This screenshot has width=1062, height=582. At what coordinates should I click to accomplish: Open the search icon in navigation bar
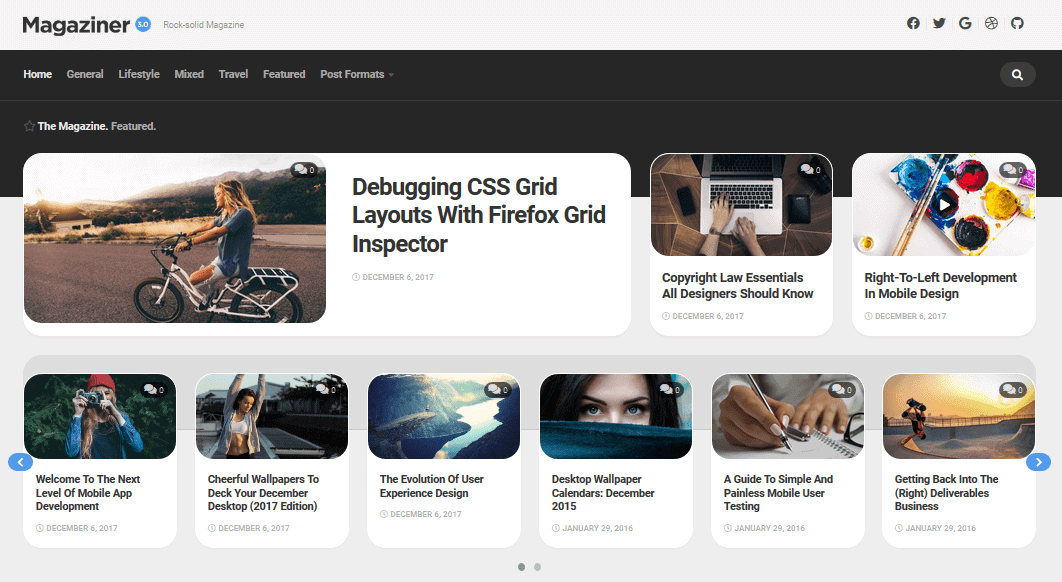[x=1017, y=74]
